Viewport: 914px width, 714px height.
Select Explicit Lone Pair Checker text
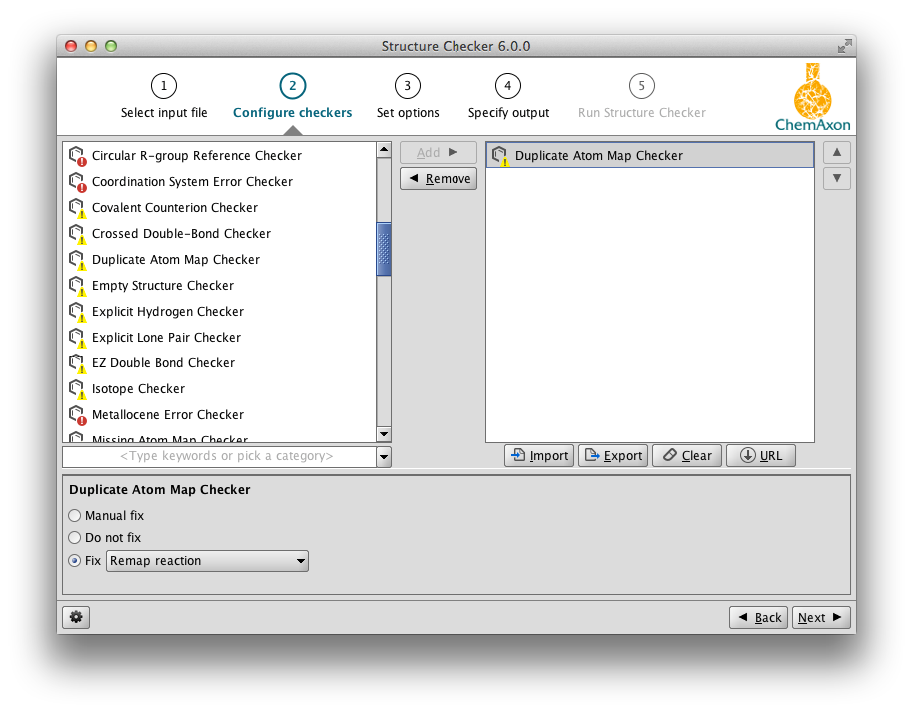tap(166, 337)
